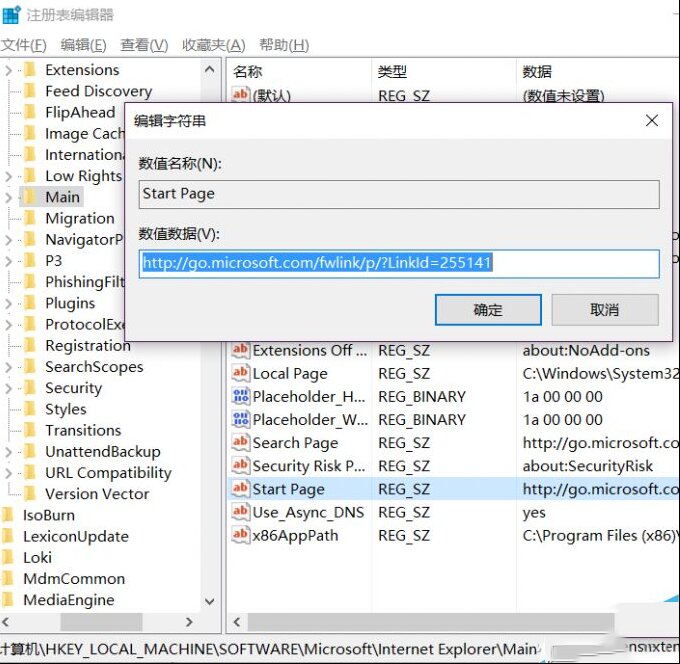Select the PhishingFilter tree item label

point(85,282)
